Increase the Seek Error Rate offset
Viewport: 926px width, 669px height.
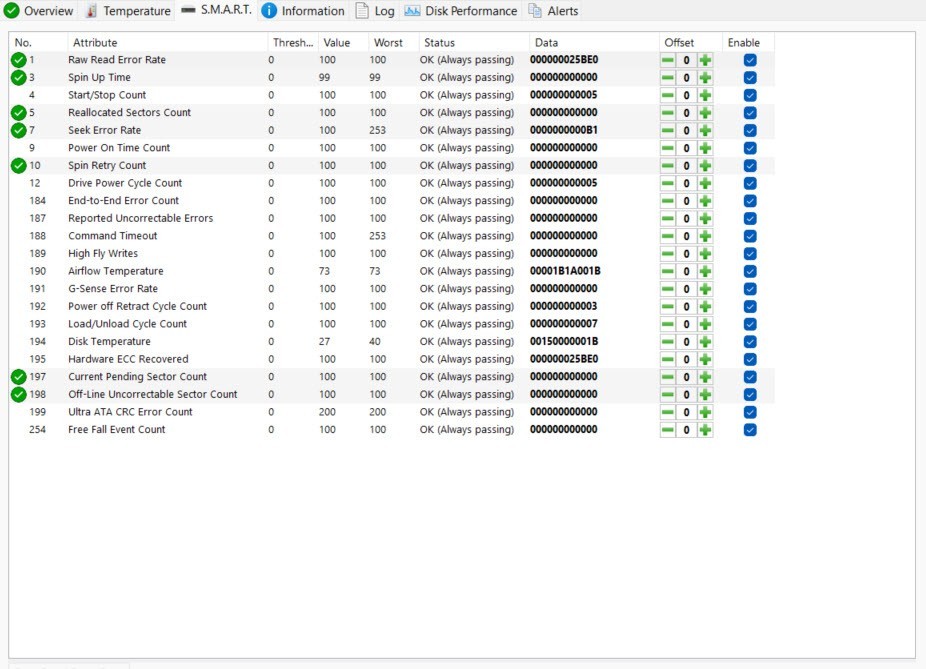click(705, 130)
